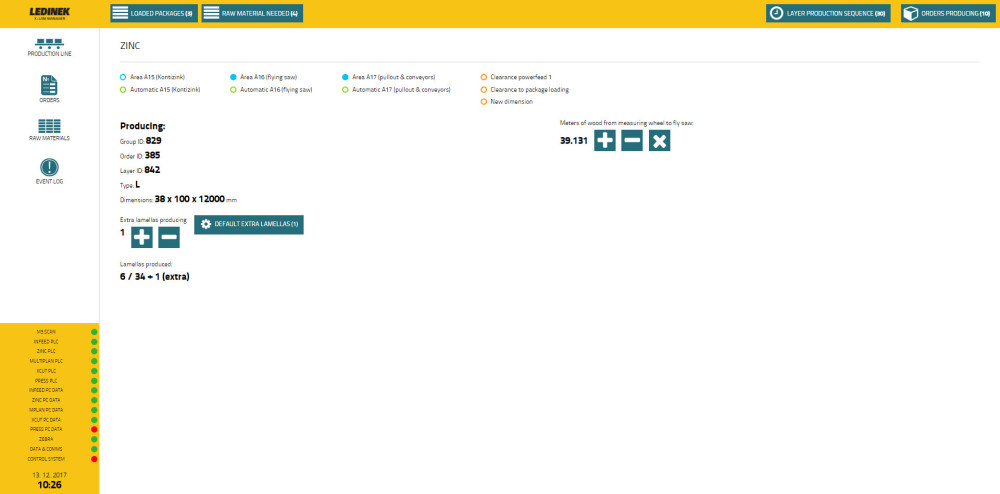Click the red Control System status indicator
The height and width of the screenshot is (494, 1000).
click(x=94, y=459)
